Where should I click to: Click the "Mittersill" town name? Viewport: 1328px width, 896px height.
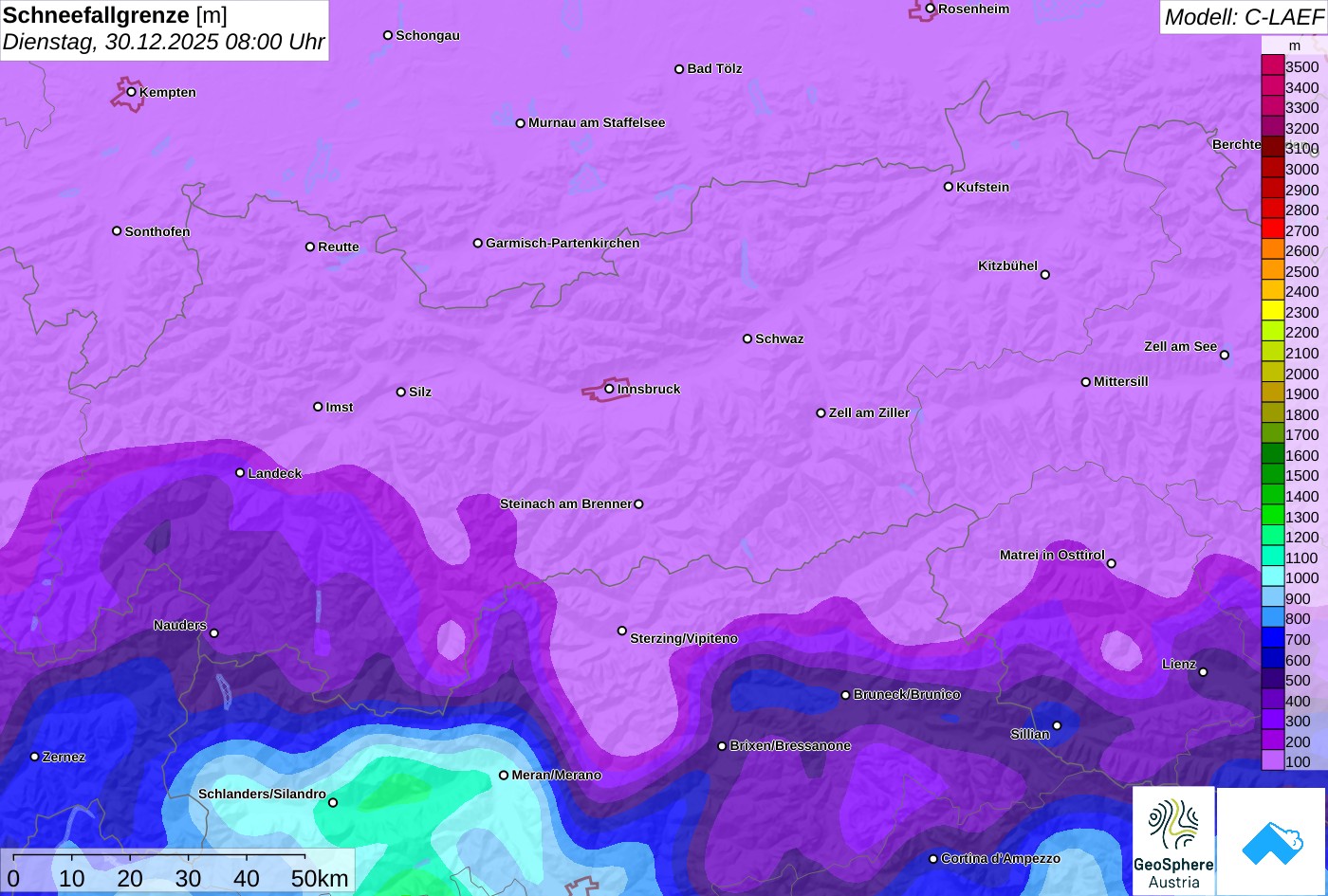click(1121, 382)
